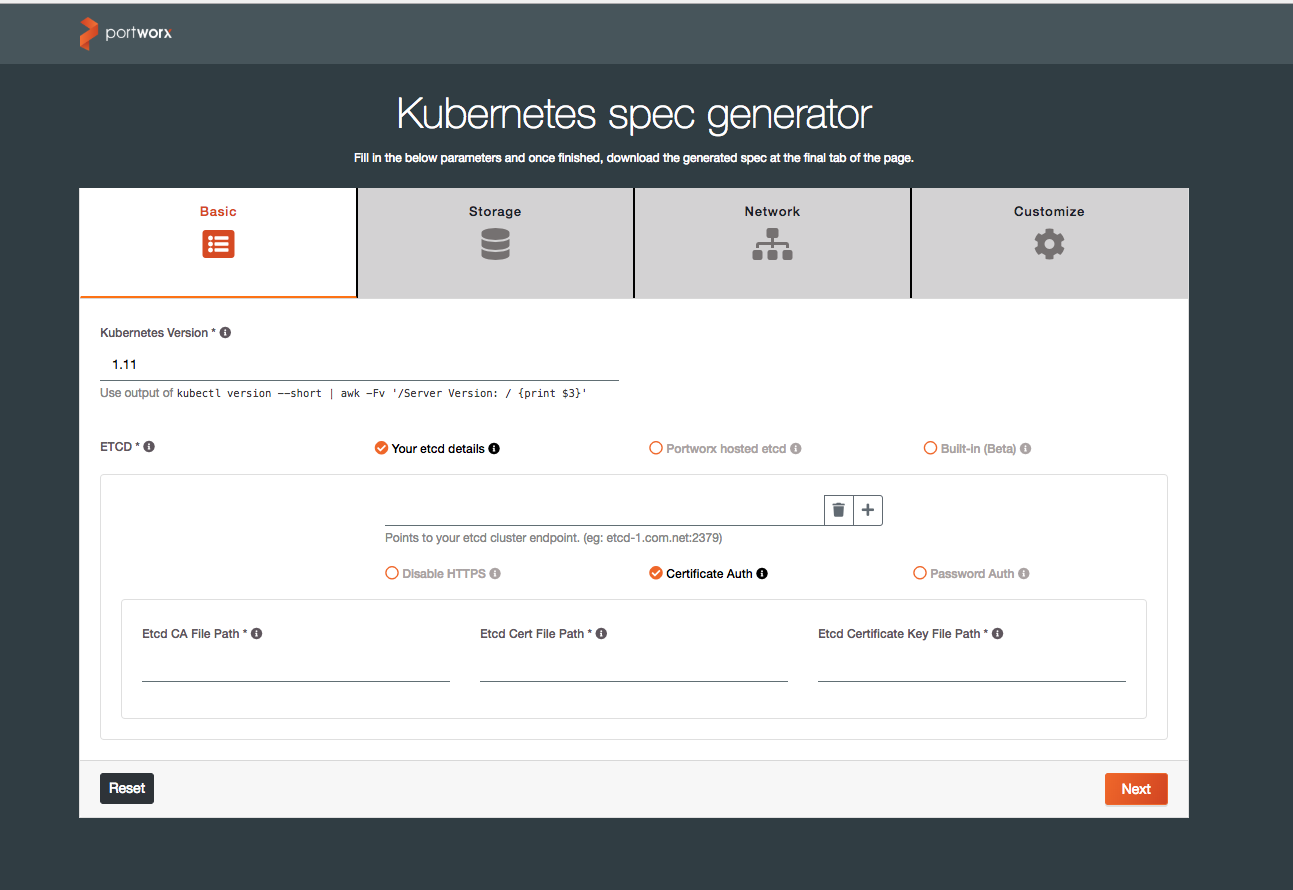Show info for Etcd Certificate Key File Path
The width and height of the screenshot is (1293, 890).
pyautogui.click(x=998, y=633)
